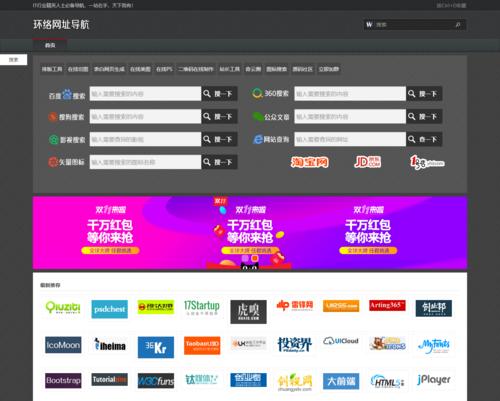Open the HTML5 logo
Image resolution: width=500 pixels, height=401 pixels.
pos(387,381)
